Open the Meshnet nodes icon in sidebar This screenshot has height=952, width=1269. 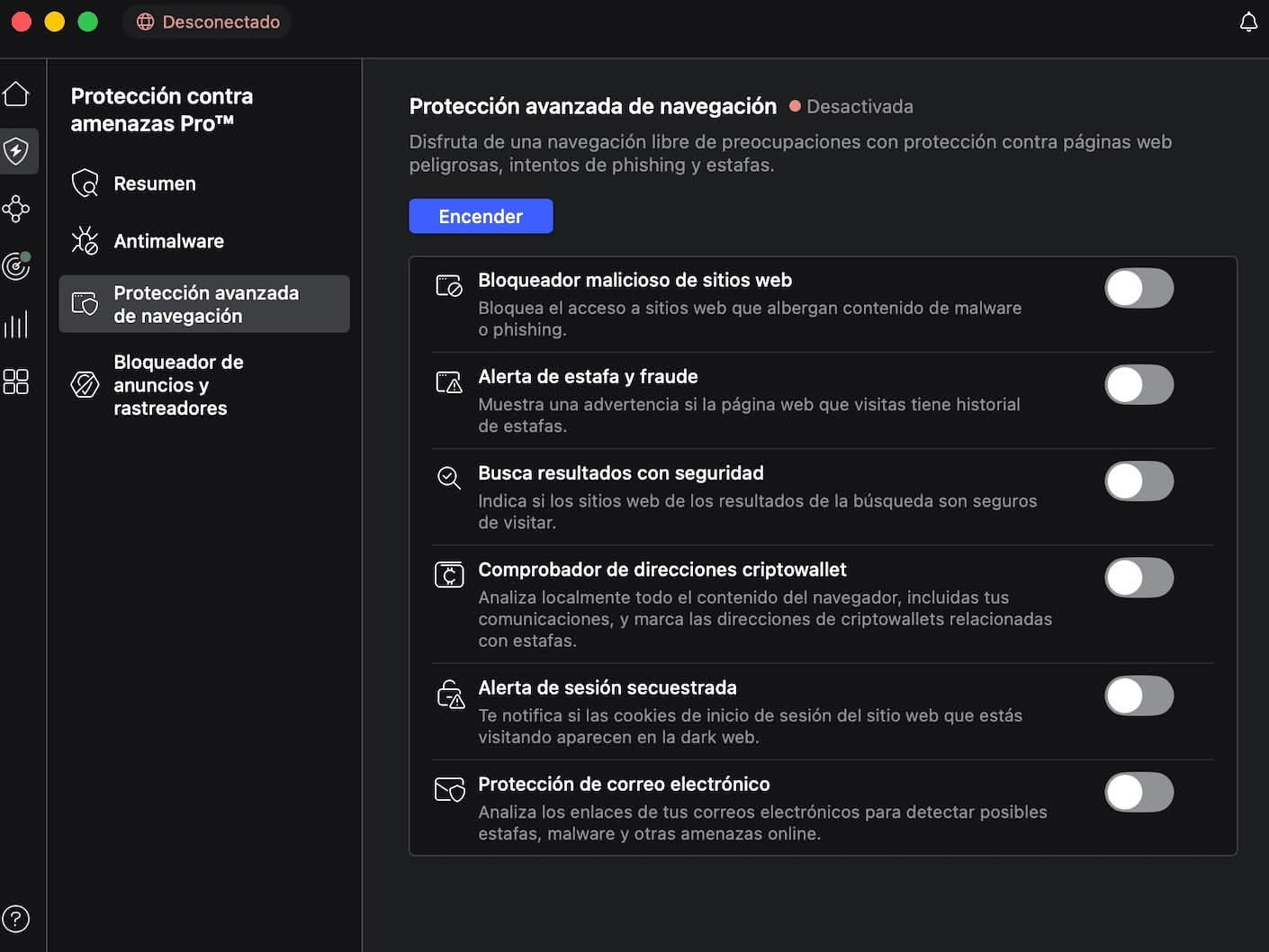16,209
